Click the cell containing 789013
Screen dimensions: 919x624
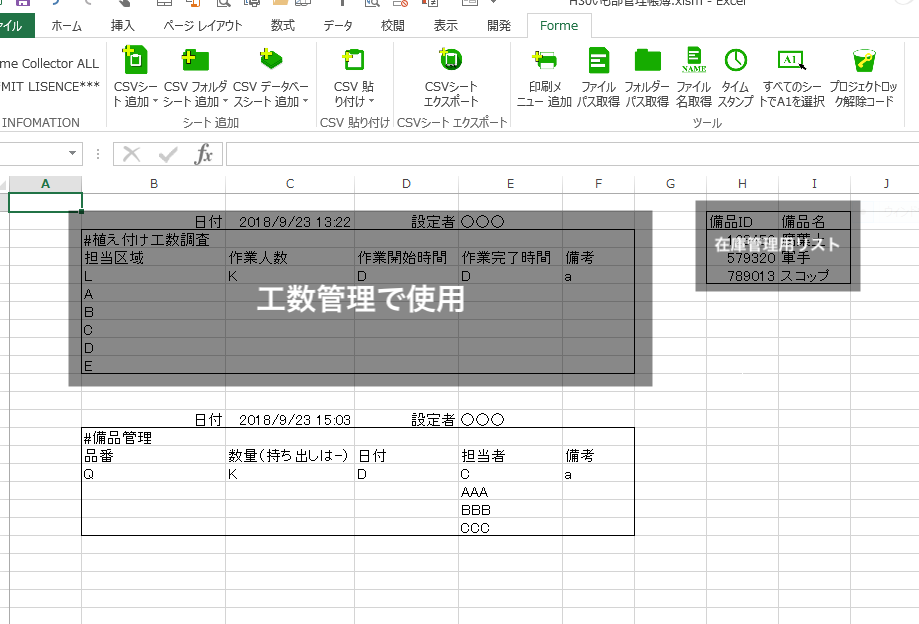click(x=742, y=275)
